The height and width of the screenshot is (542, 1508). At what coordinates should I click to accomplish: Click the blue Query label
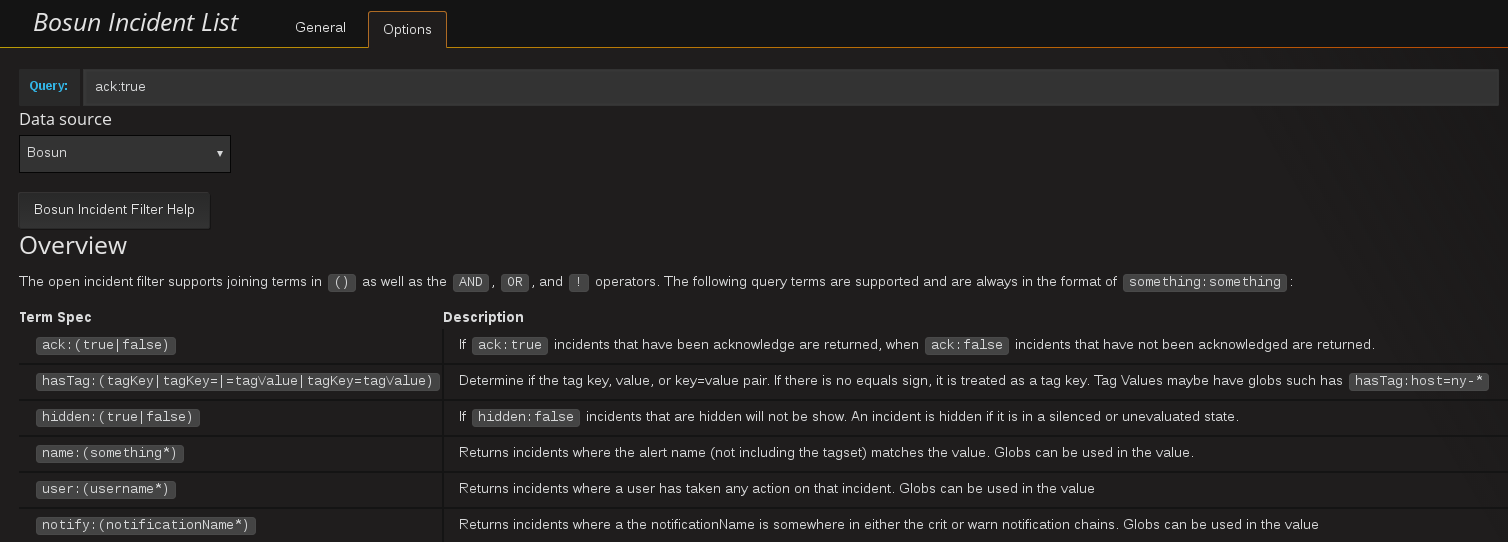(49, 86)
